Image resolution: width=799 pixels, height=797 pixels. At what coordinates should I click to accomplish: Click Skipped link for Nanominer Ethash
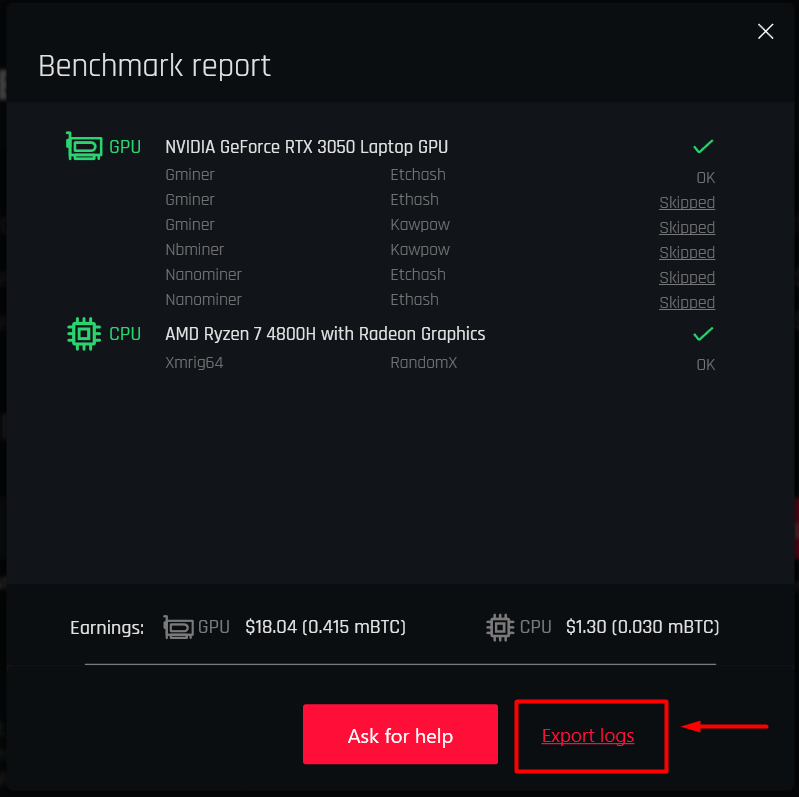687,302
